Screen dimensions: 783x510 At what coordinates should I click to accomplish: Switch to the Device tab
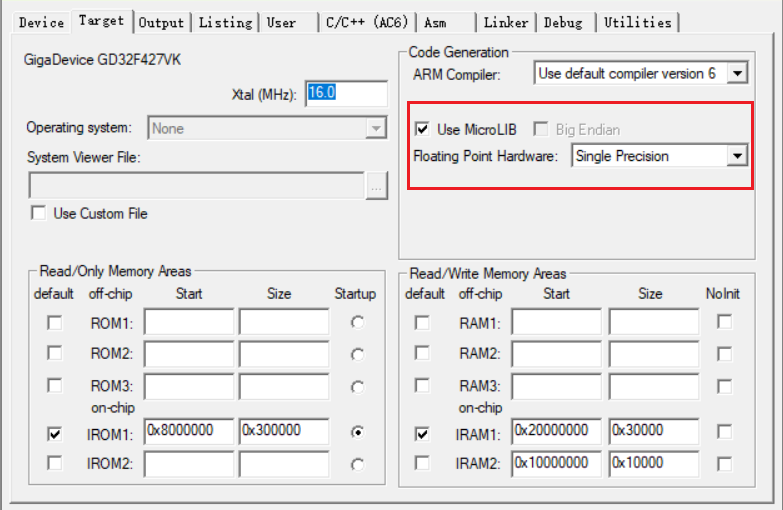pos(41,22)
